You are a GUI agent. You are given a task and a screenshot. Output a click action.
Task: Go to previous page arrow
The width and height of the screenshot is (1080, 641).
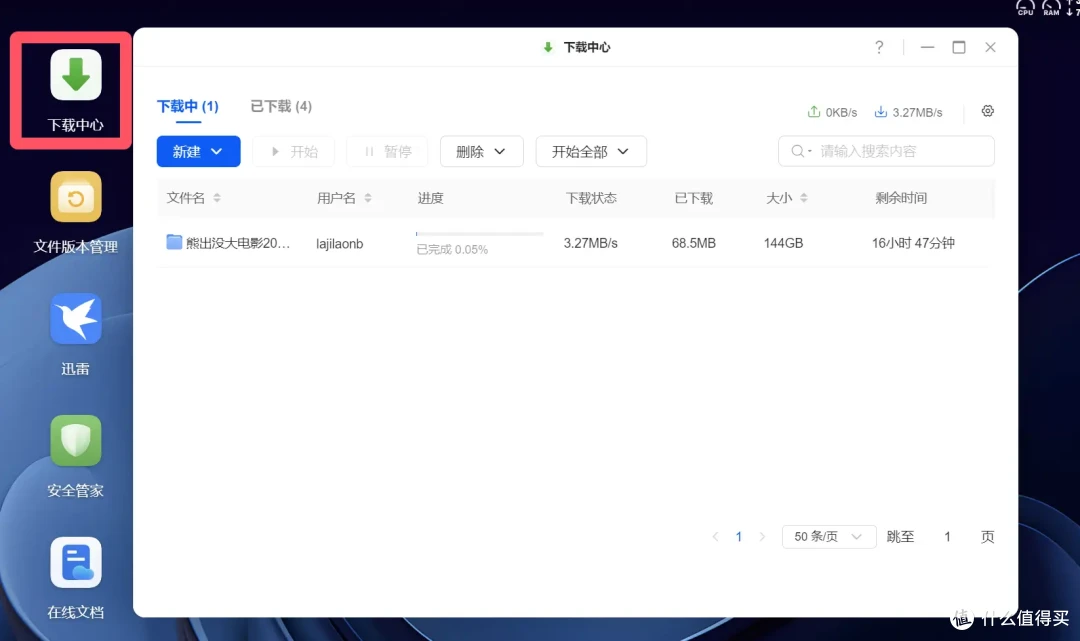point(716,536)
